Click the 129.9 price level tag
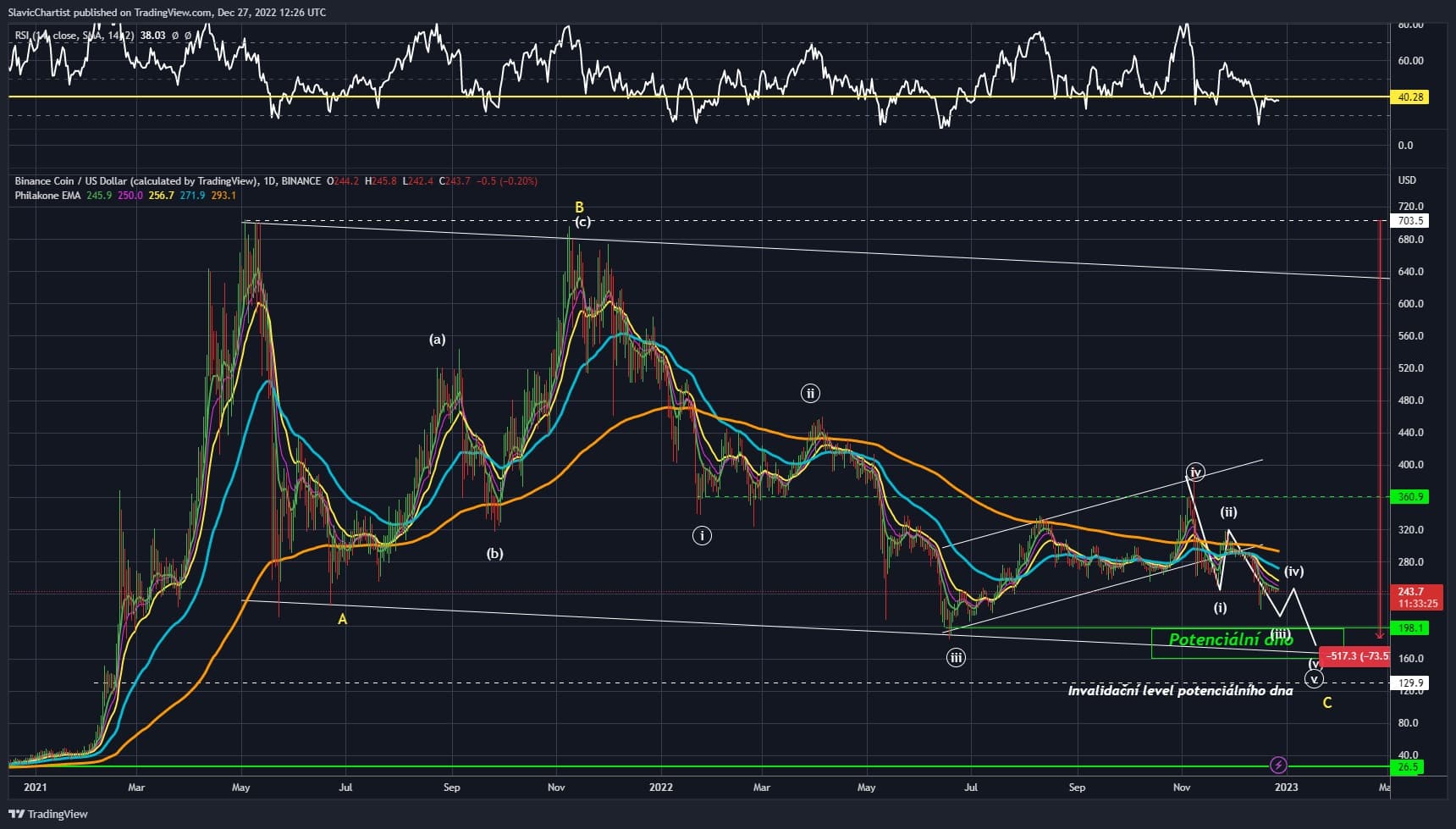1456x829 pixels. (1410, 683)
